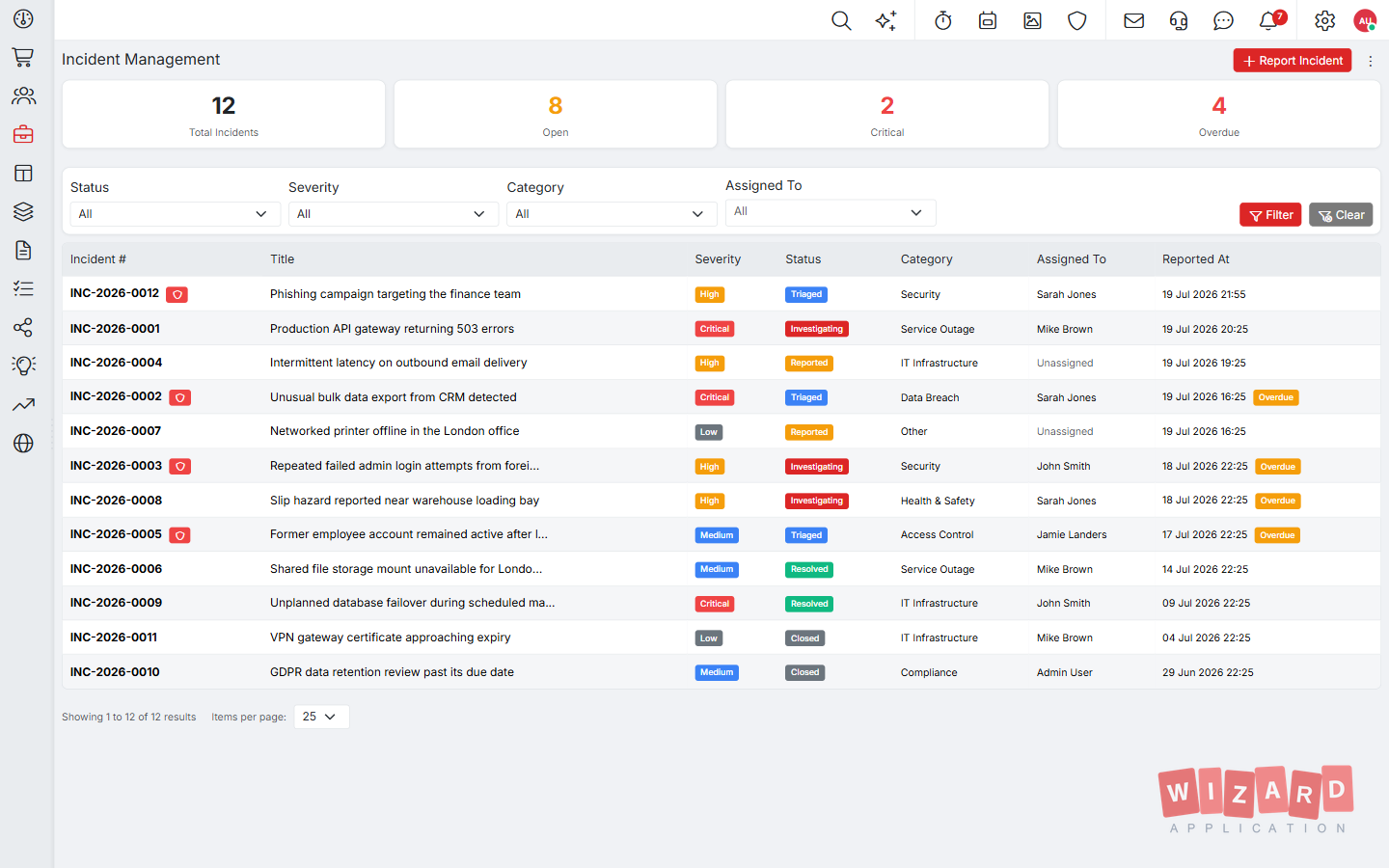Open incident INC-2026-0004
The image size is (1389, 868).
click(116, 363)
